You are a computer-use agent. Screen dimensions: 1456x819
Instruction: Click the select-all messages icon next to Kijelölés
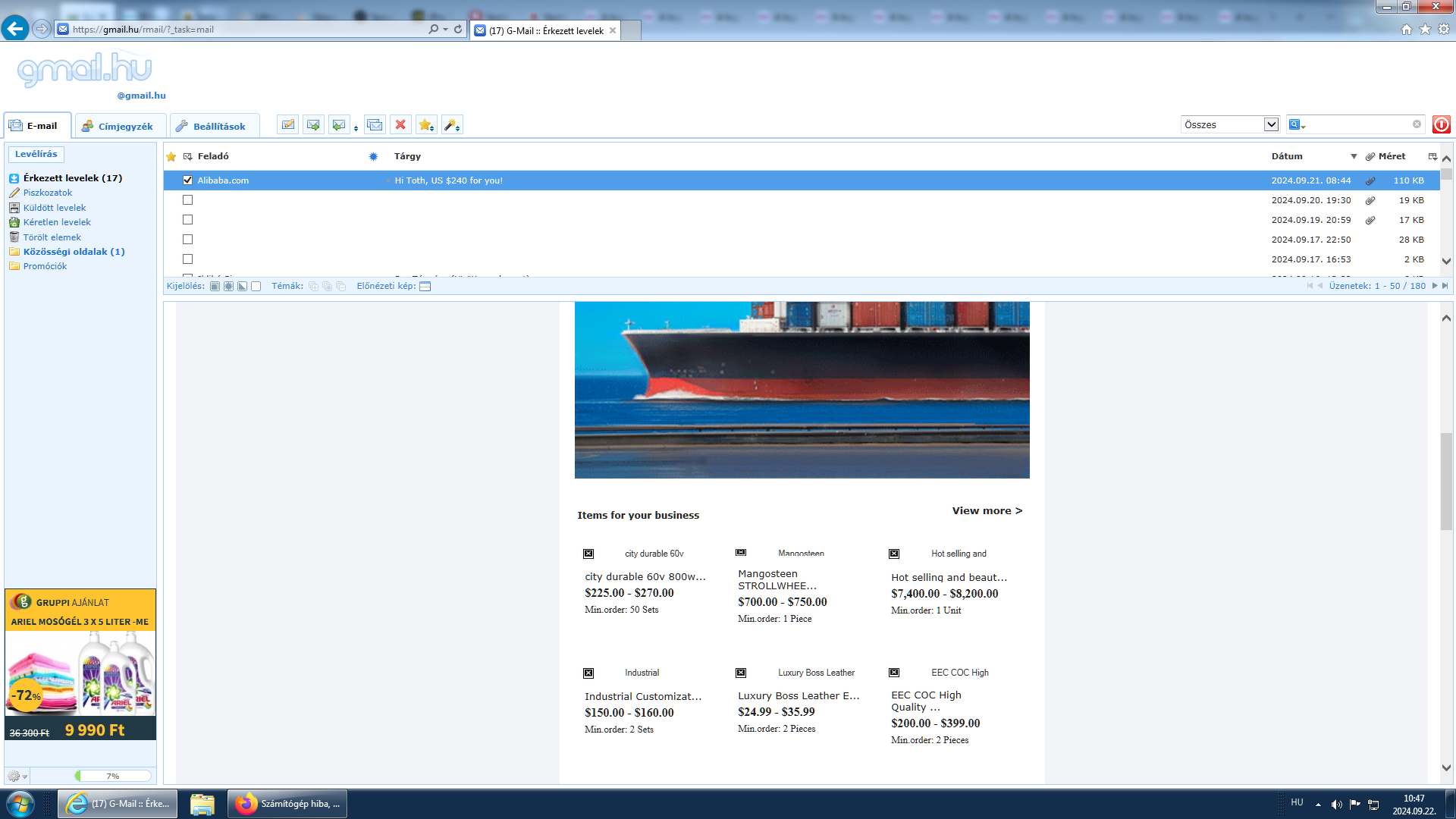215,287
